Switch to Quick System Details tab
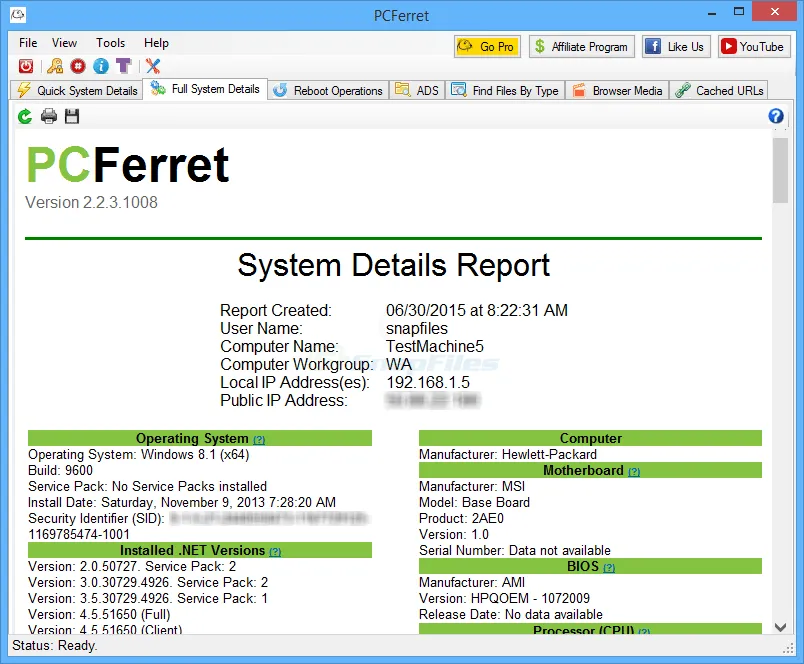Screen dimensions: 804x664 (x=77, y=90)
